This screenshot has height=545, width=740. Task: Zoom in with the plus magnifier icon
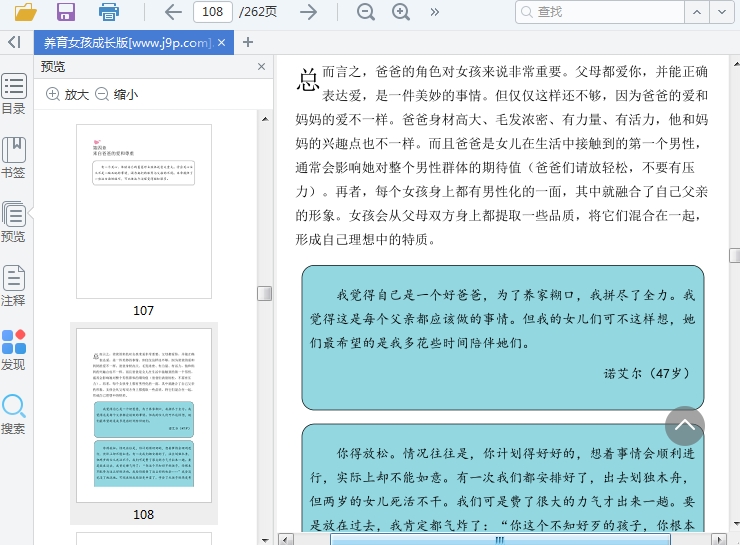[x=401, y=12]
